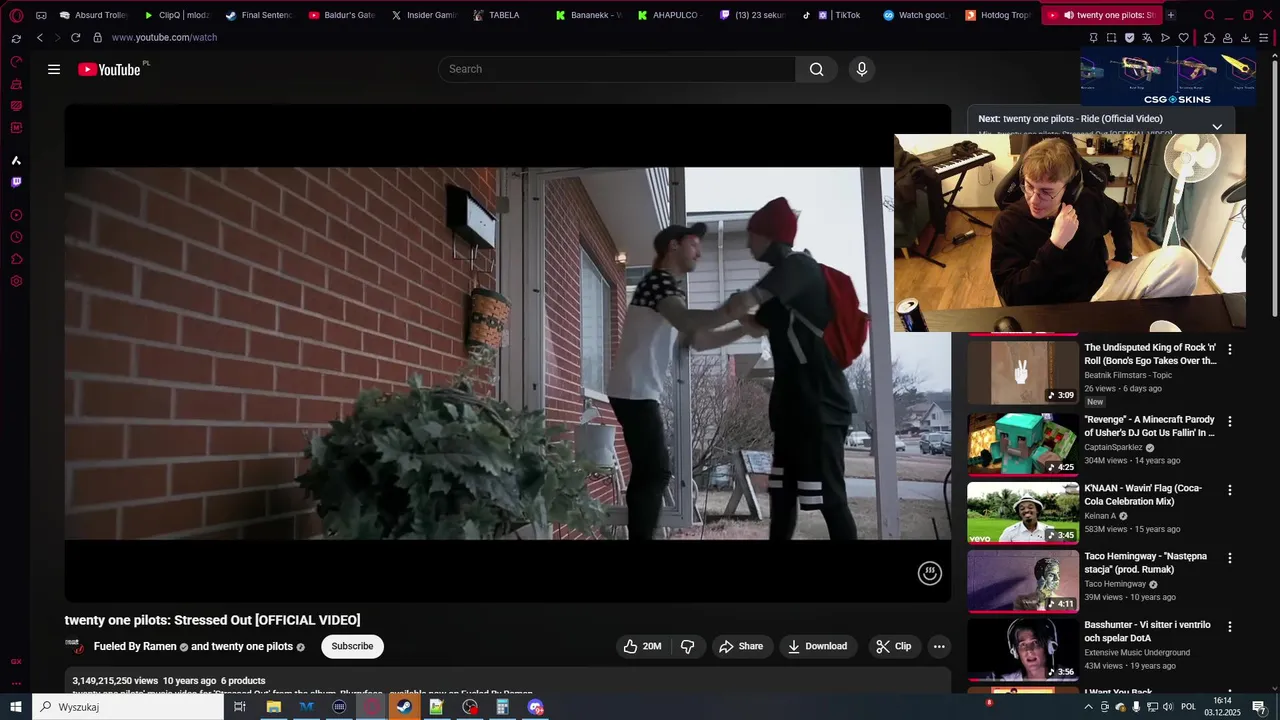
Task: Open options for K'NAAN Wavin' Flag video
Action: coord(1230,490)
